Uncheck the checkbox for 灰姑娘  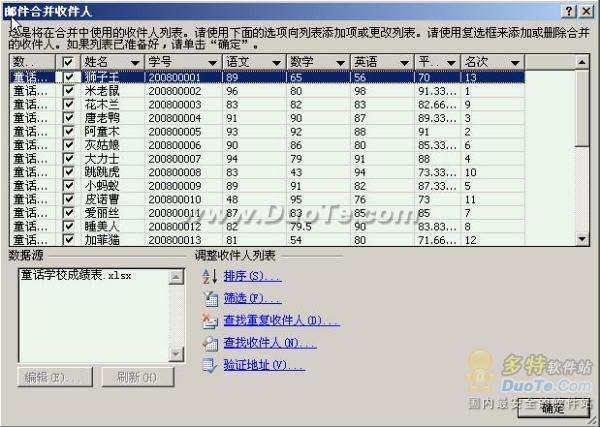click(x=68, y=145)
